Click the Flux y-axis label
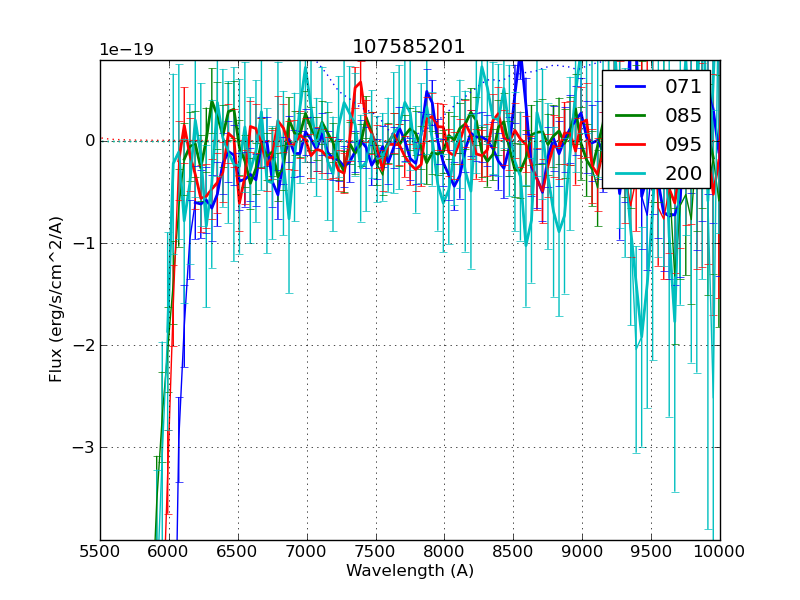Screen dimensions: 800x600 [x=57, y=299]
